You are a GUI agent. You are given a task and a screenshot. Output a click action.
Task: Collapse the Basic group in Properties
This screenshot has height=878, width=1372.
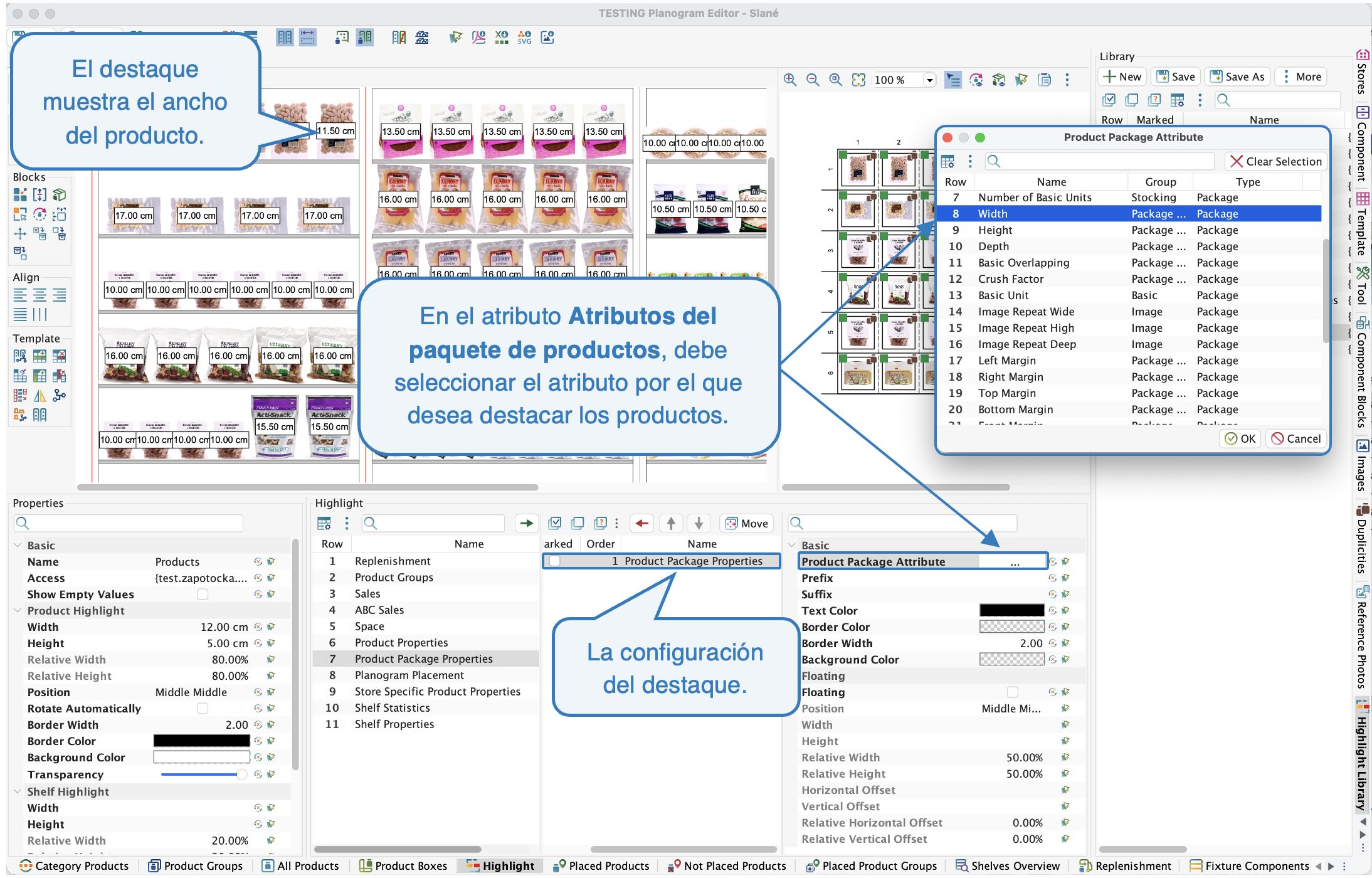point(18,546)
